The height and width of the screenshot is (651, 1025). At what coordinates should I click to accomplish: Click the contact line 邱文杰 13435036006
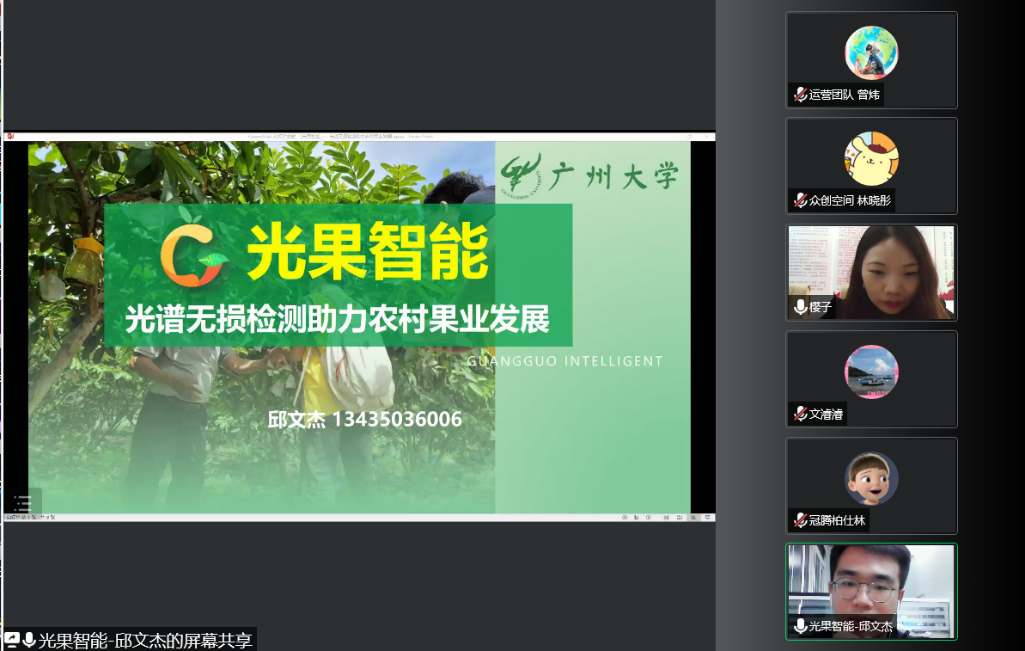[x=365, y=419]
